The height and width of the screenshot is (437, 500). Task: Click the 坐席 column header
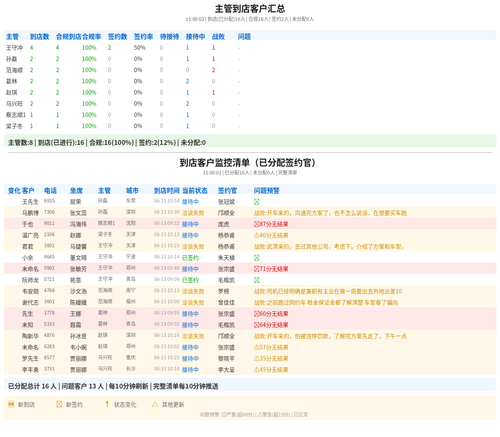pos(76,191)
